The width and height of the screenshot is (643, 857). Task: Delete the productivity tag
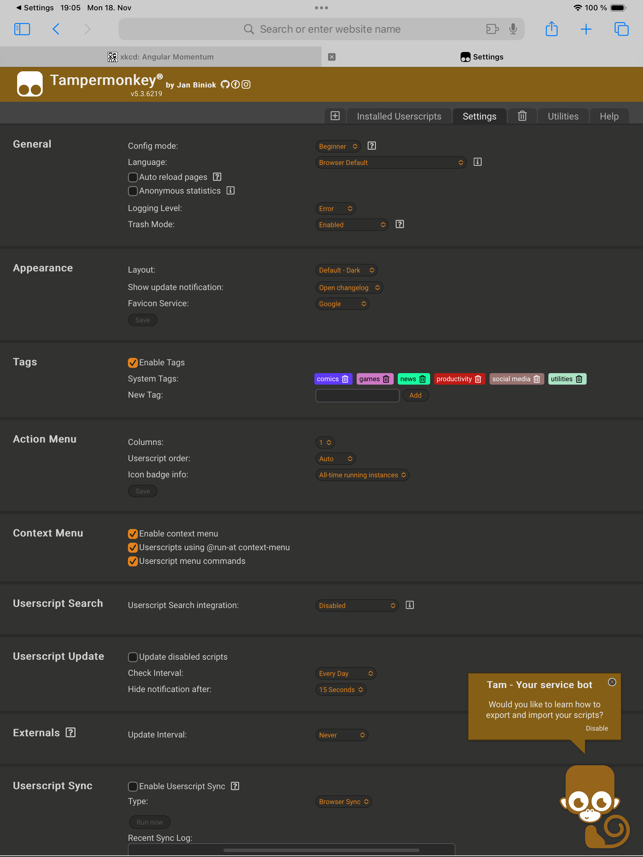pos(478,379)
